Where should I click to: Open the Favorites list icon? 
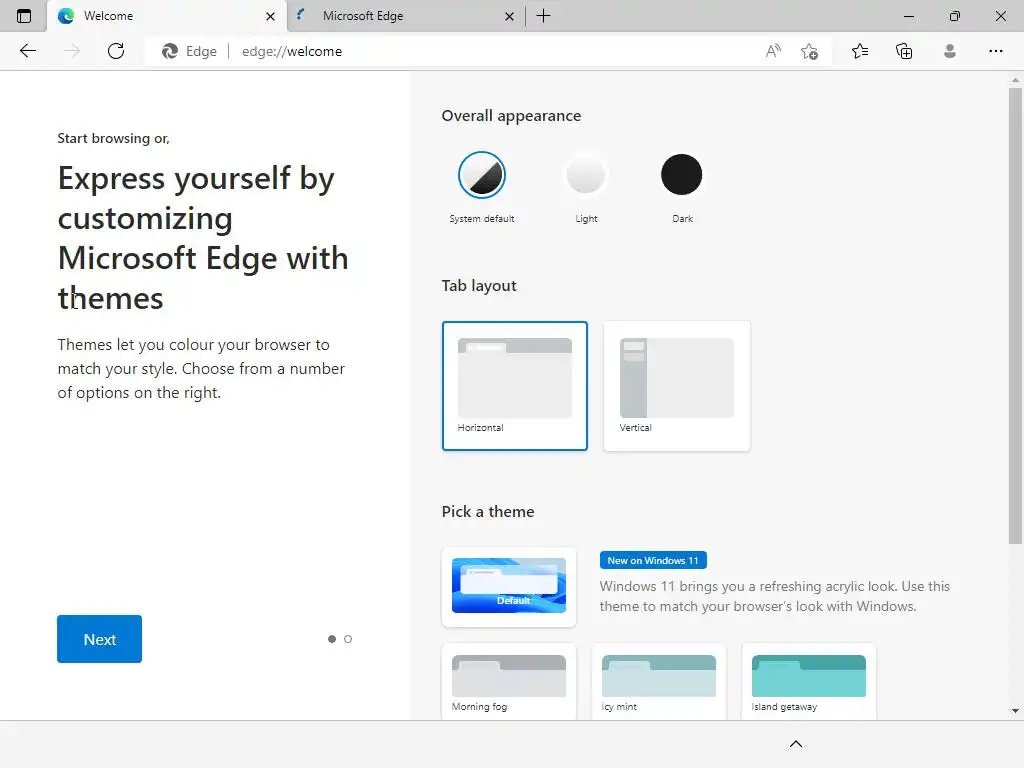click(x=860, y=51)
